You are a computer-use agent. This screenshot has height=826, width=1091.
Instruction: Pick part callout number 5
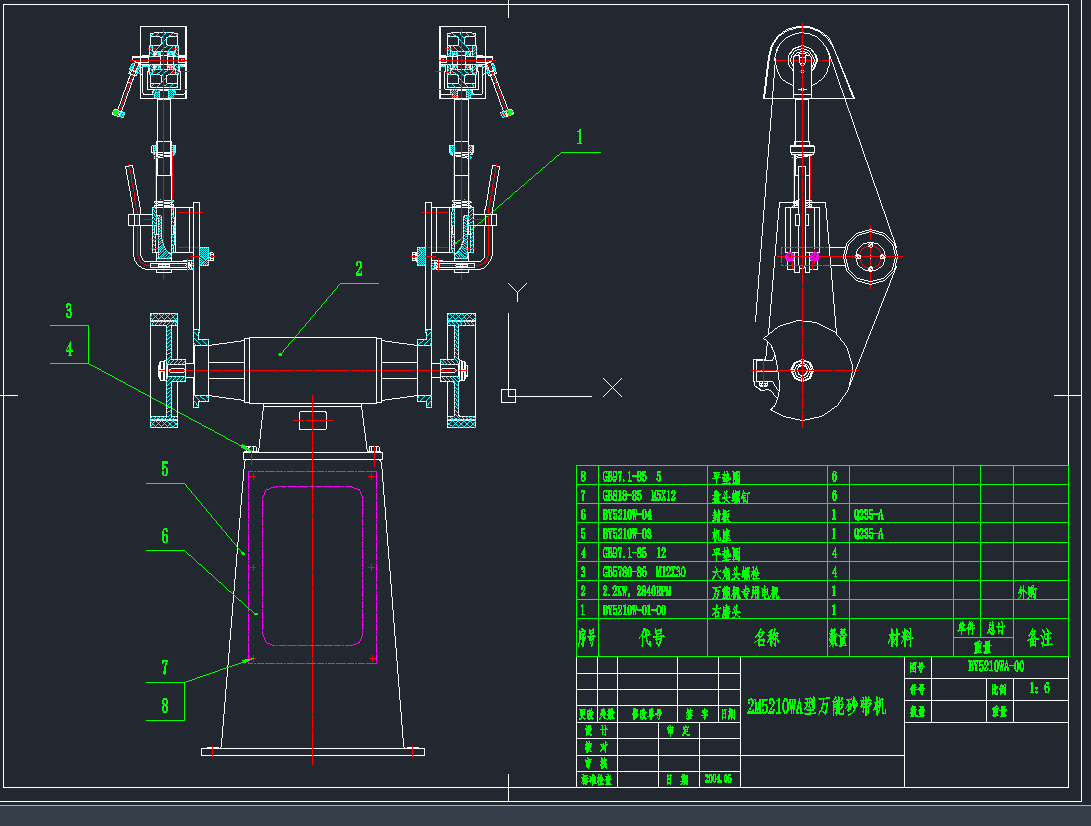click(x=165, y=468)
